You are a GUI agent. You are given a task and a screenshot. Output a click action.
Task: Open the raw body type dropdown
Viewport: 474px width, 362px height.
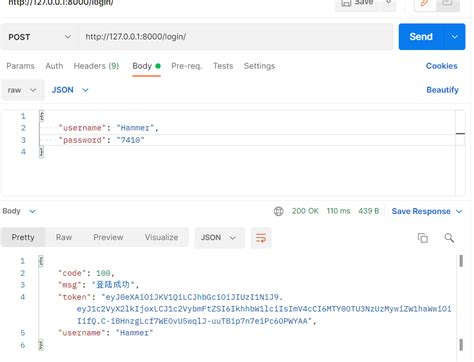pos(22,90)
